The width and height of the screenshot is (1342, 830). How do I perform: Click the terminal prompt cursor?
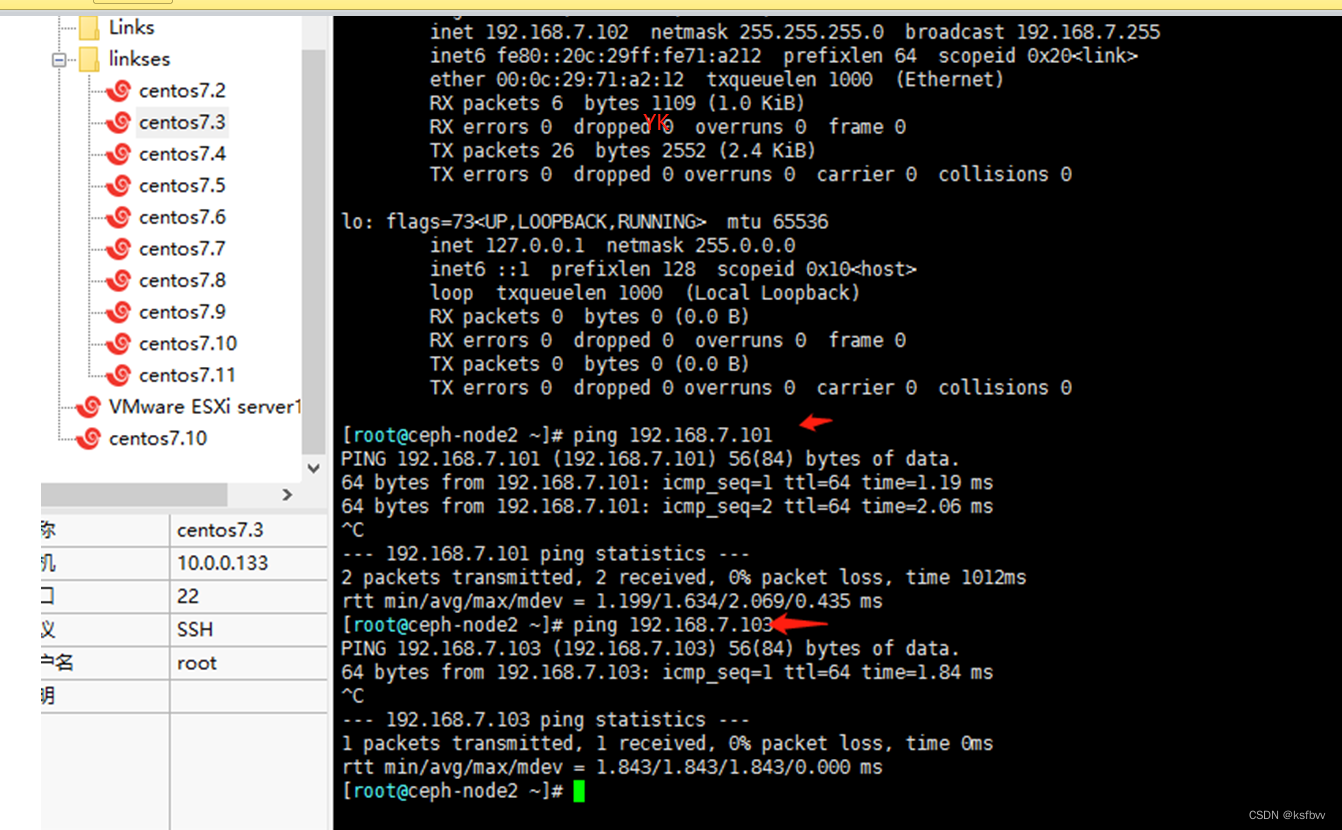(579, 792)
